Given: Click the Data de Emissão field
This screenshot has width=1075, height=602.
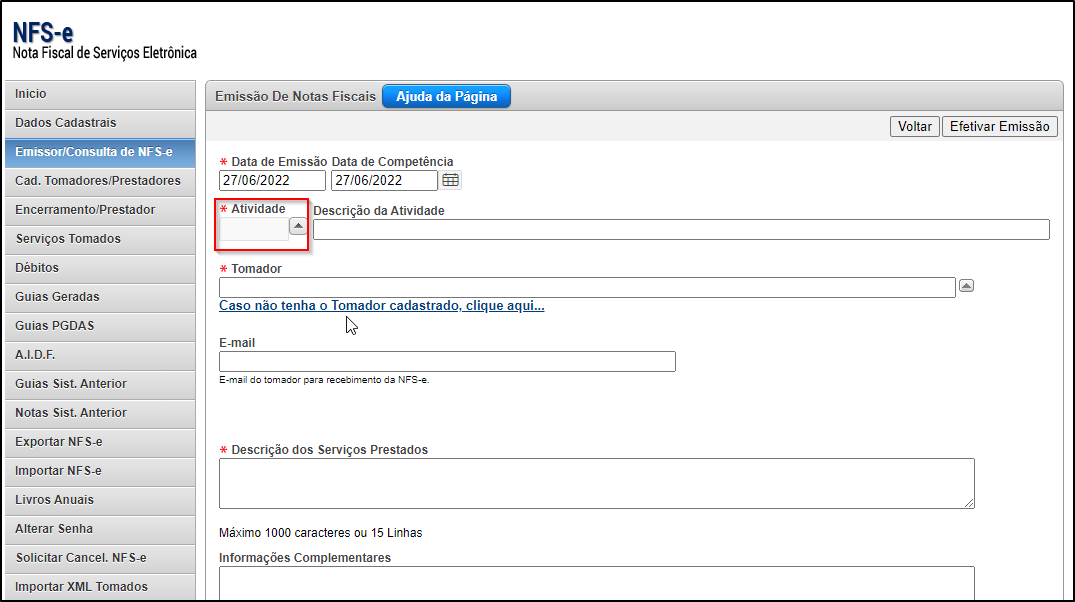Looking at the screenshot, I should pos(272,180).
